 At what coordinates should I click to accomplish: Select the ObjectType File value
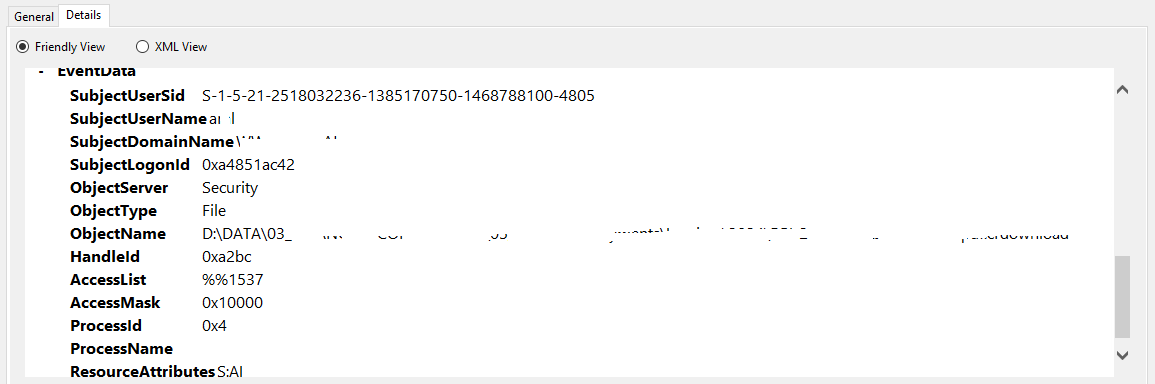214,211
